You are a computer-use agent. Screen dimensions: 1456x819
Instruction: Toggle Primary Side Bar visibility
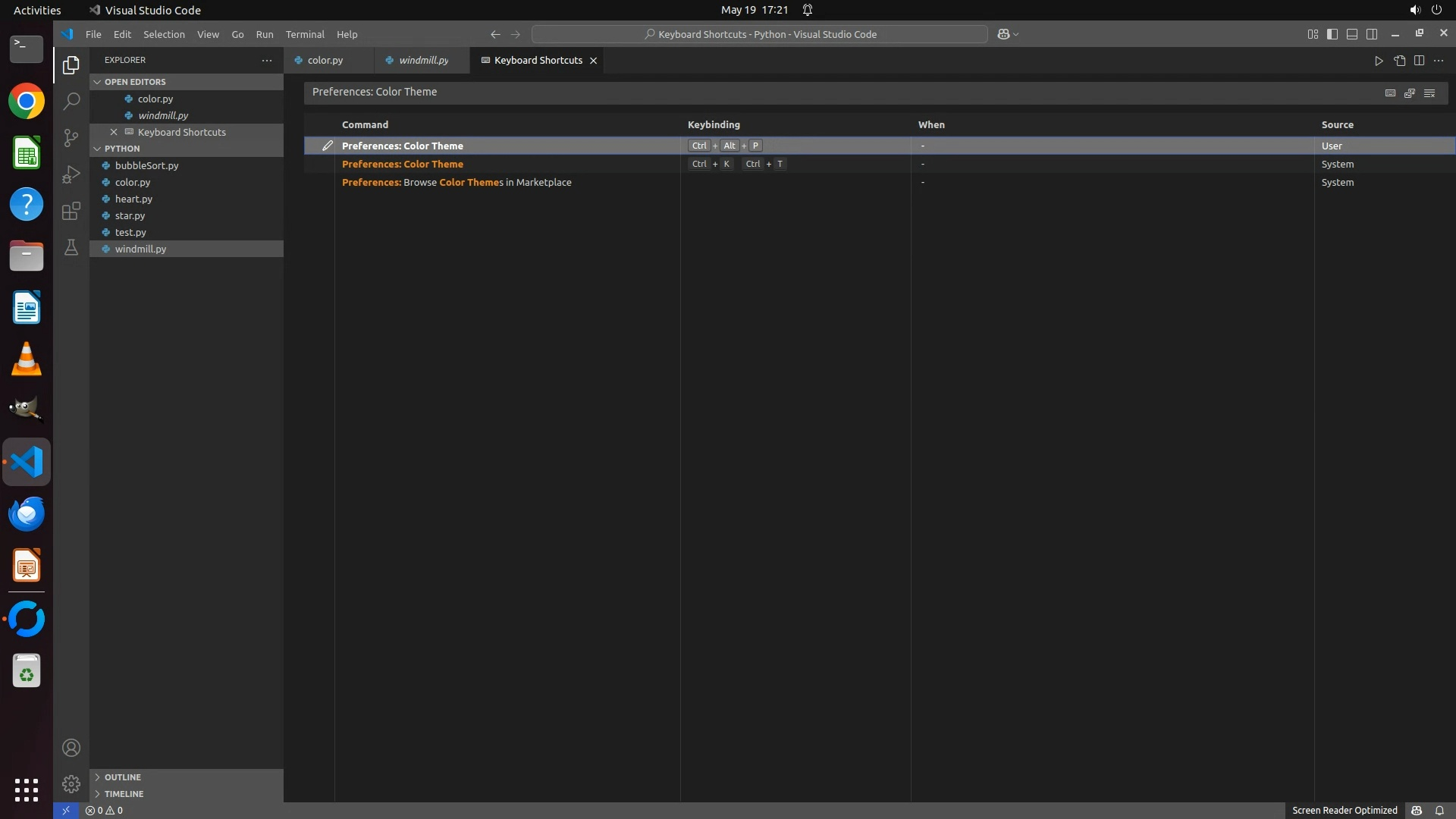coord(1332,34)
